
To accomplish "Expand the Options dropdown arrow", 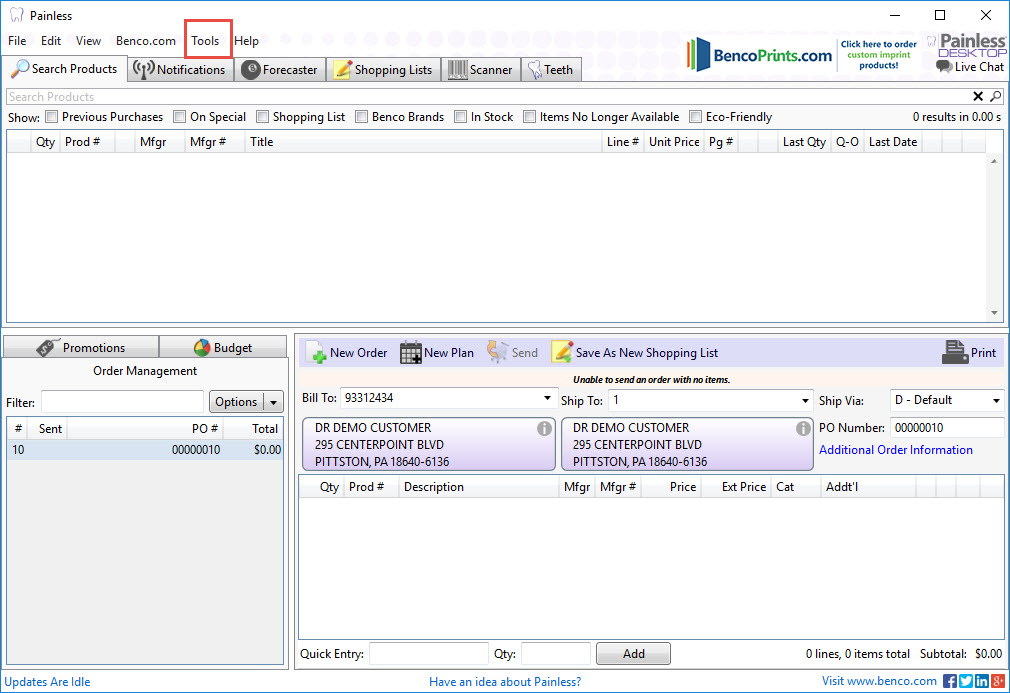I will [x=274, y=402].
